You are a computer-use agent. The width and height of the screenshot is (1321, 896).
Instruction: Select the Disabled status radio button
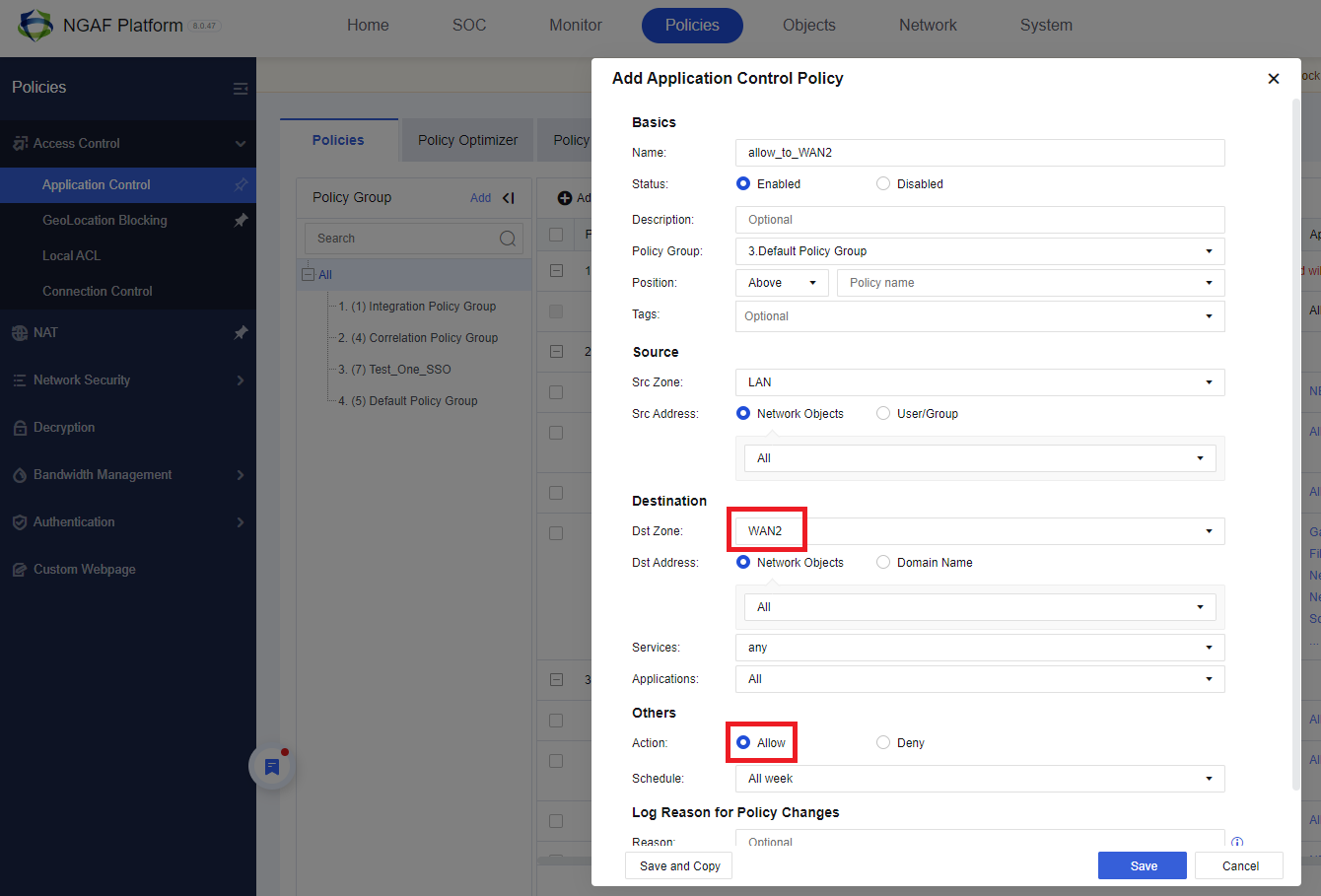click(x=882, y=183)
